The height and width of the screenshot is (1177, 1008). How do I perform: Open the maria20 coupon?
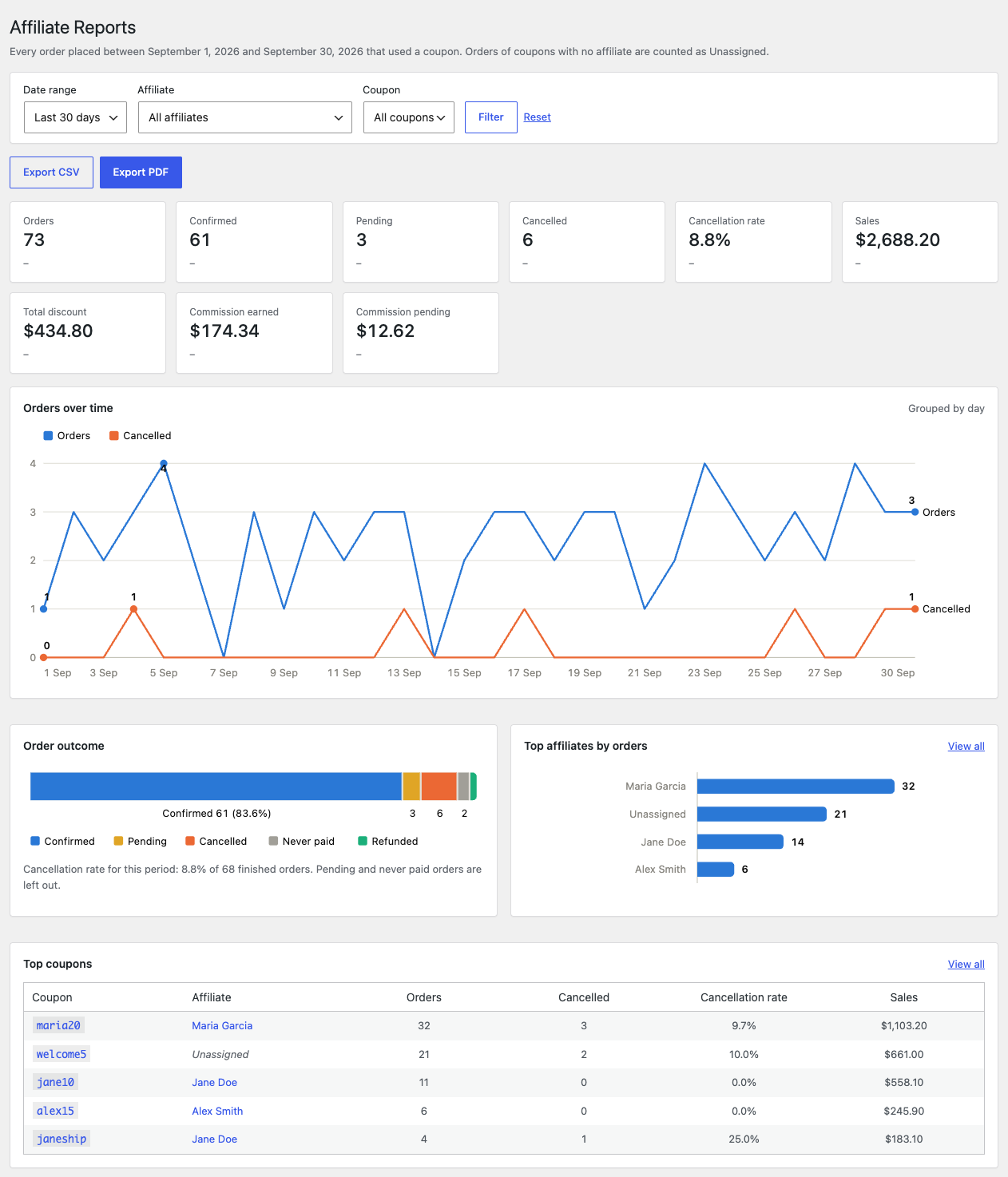[58, 1025]
